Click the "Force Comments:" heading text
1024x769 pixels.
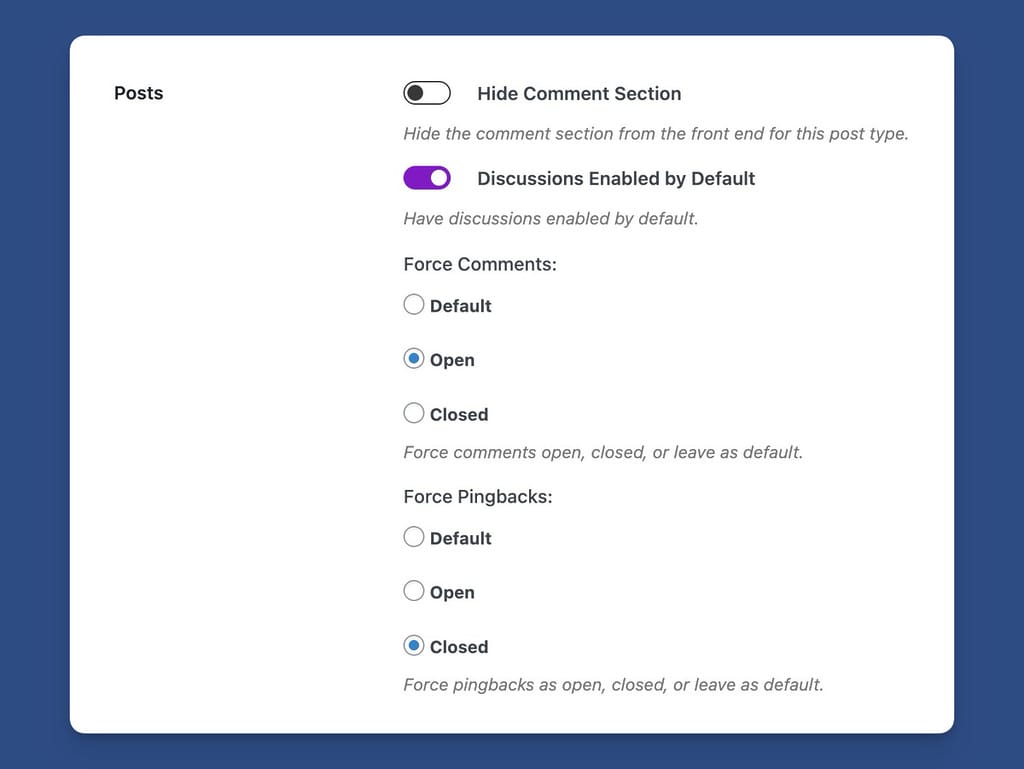(x=480, y=264)
